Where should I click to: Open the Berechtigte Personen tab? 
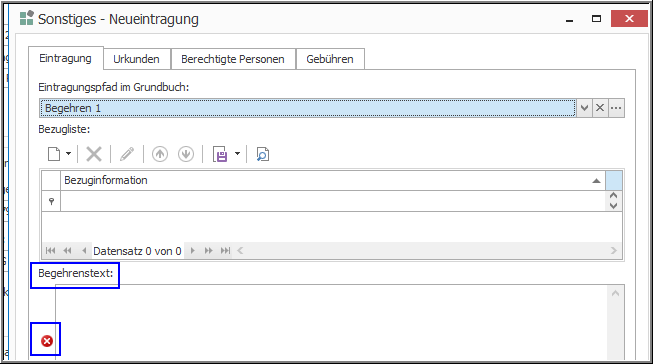click(233, 59)
